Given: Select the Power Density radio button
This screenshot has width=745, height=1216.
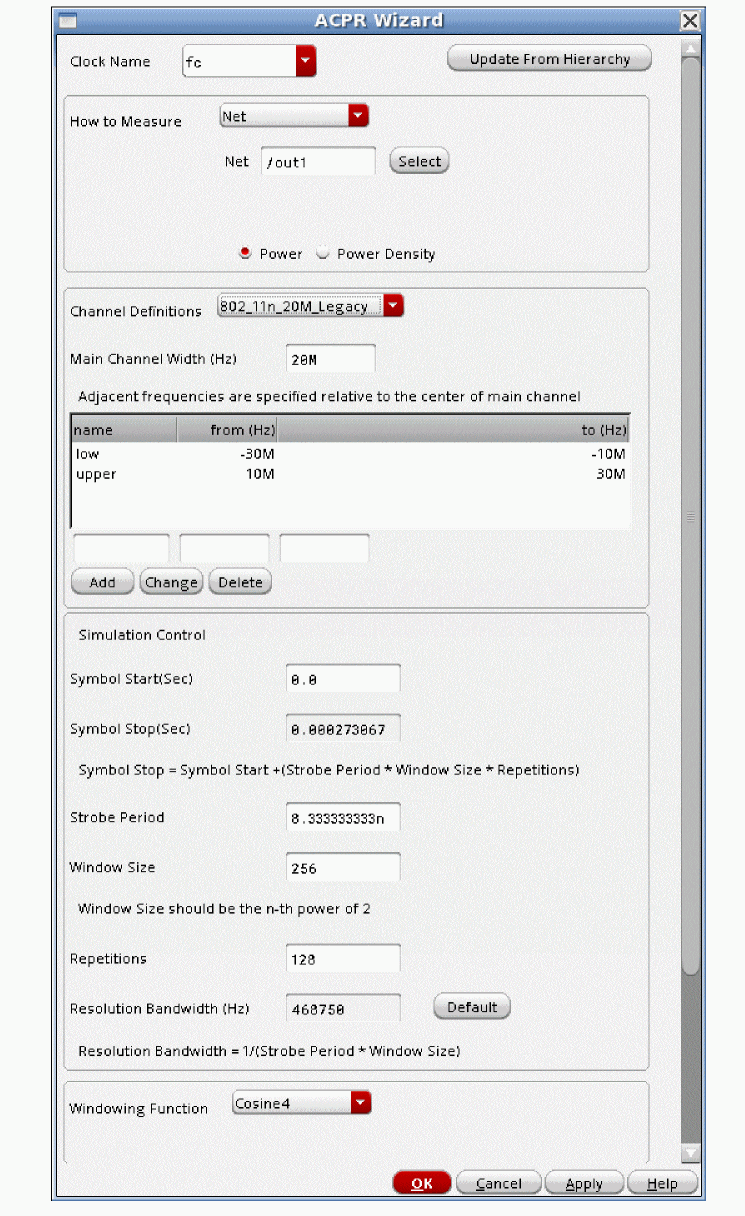Looking at the screenshot, I should [323, 254].
